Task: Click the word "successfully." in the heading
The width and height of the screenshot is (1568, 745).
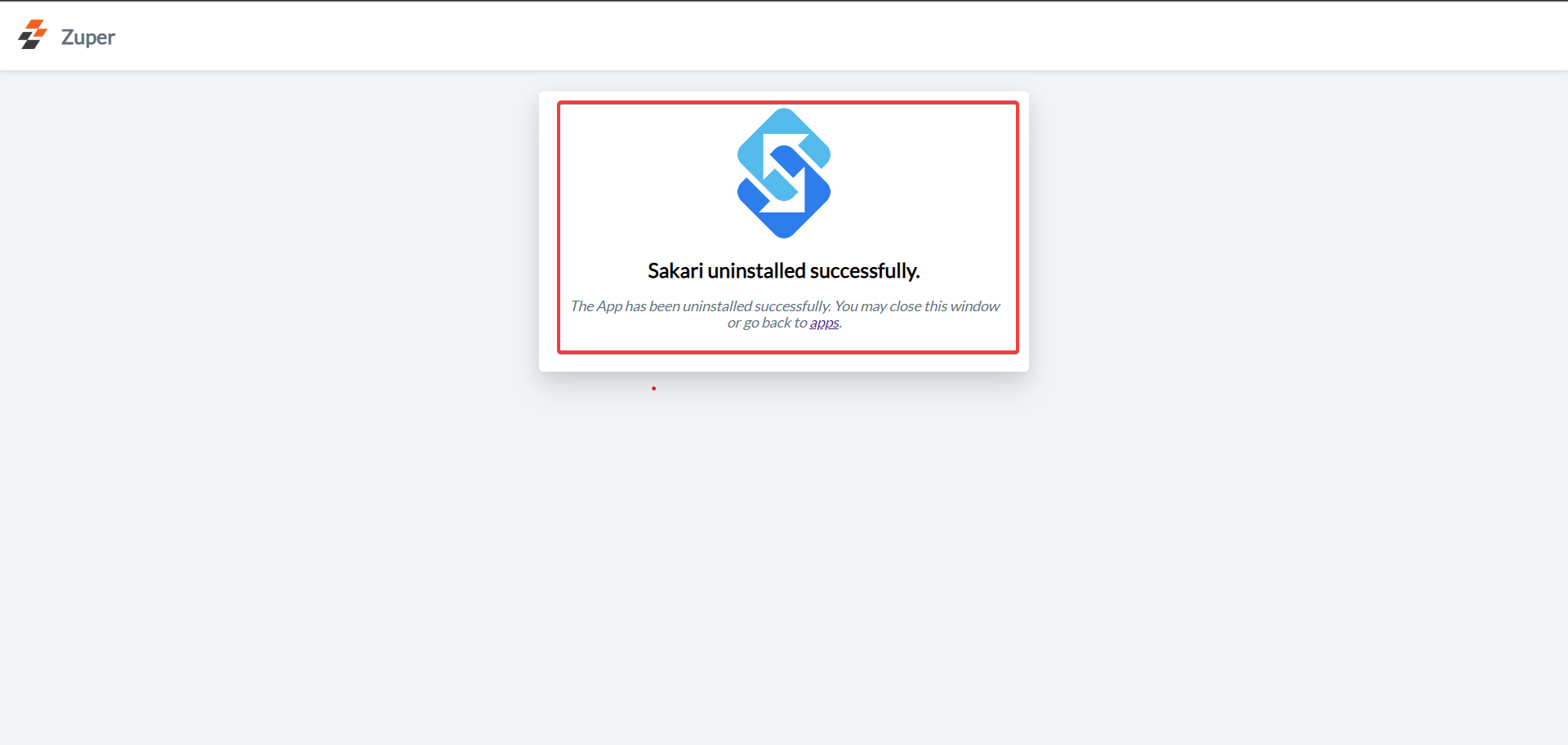Action: [x=865, y=271]
